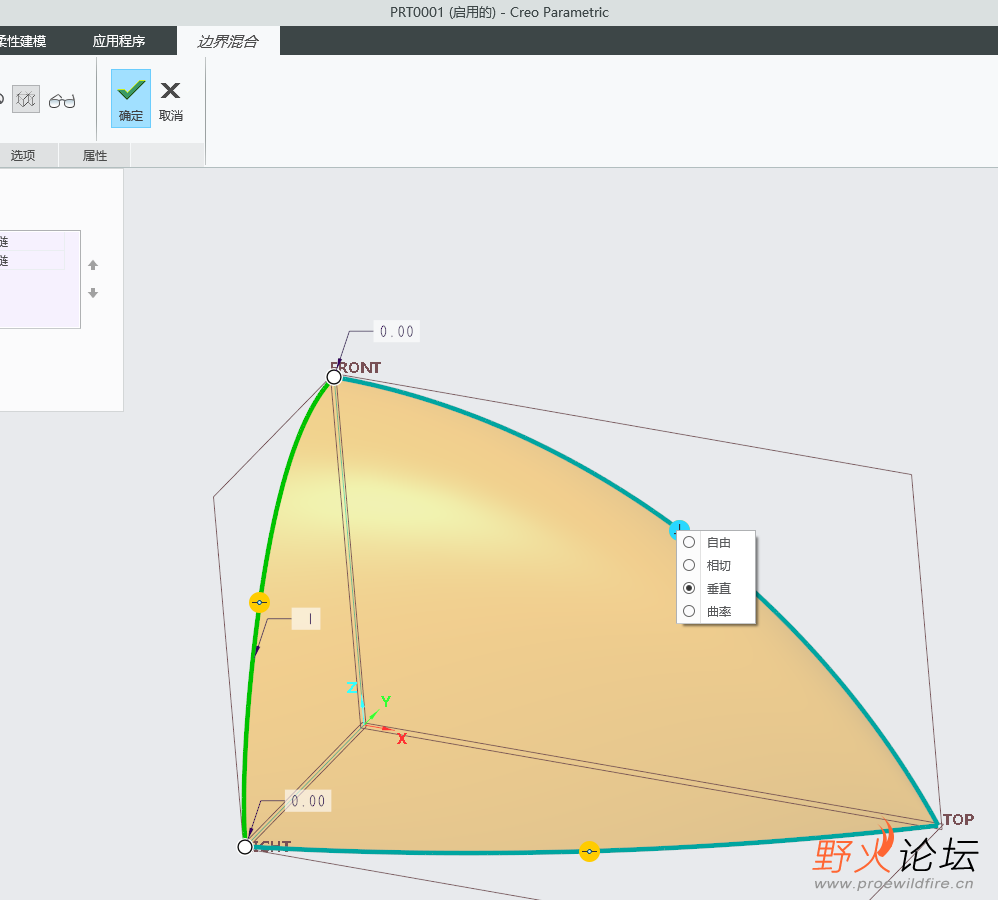Click the cyan constraint marker on teal curve
The height and width of the screenshot is (900, 998).
pyautogui.click(x=679, y=529)
